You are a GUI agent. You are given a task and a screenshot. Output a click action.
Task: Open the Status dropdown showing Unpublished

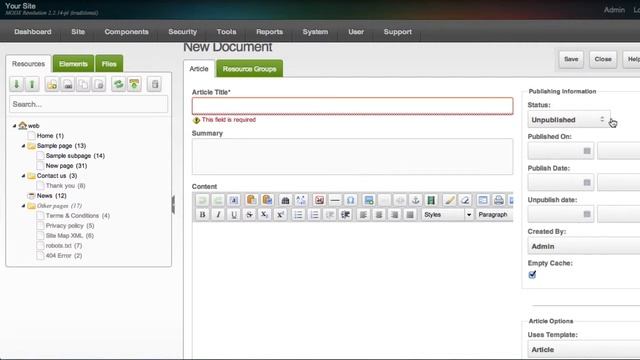[x=569, y=120]
